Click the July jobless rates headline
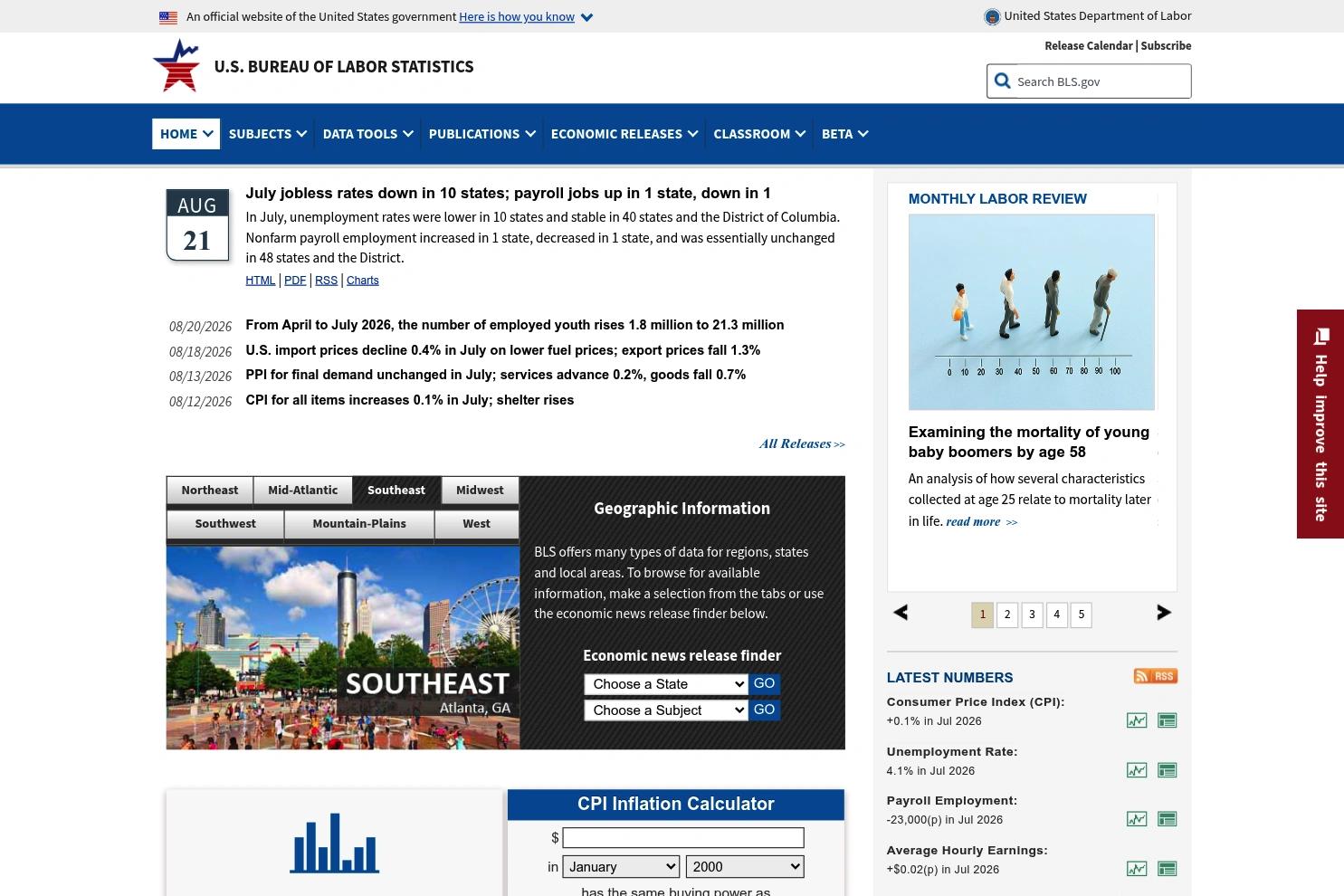 508,193
